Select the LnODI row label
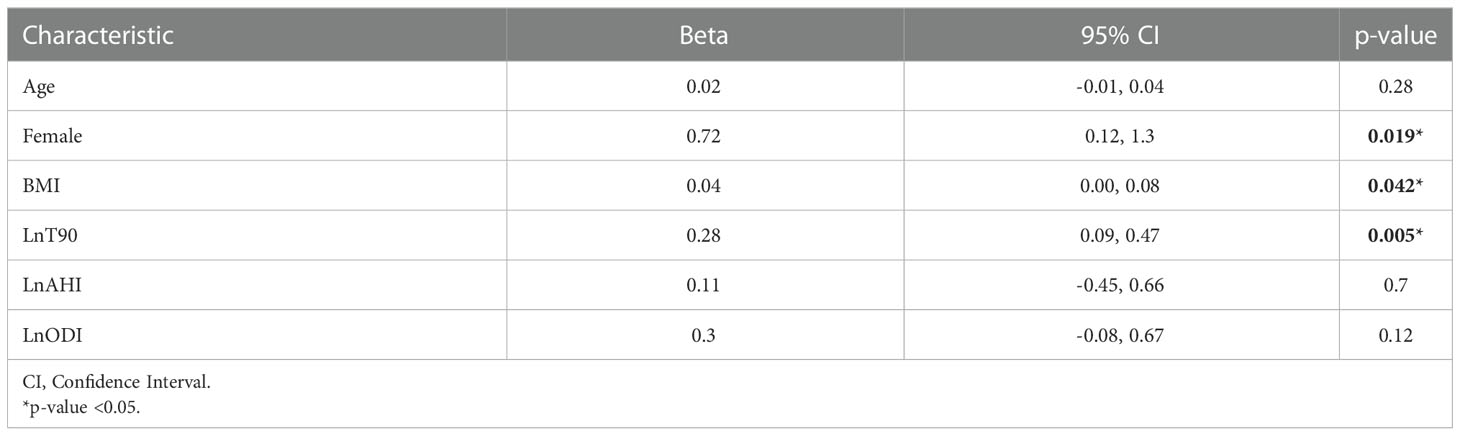The width and height of the screenshot is (1460, 436). tap(48, 336)
